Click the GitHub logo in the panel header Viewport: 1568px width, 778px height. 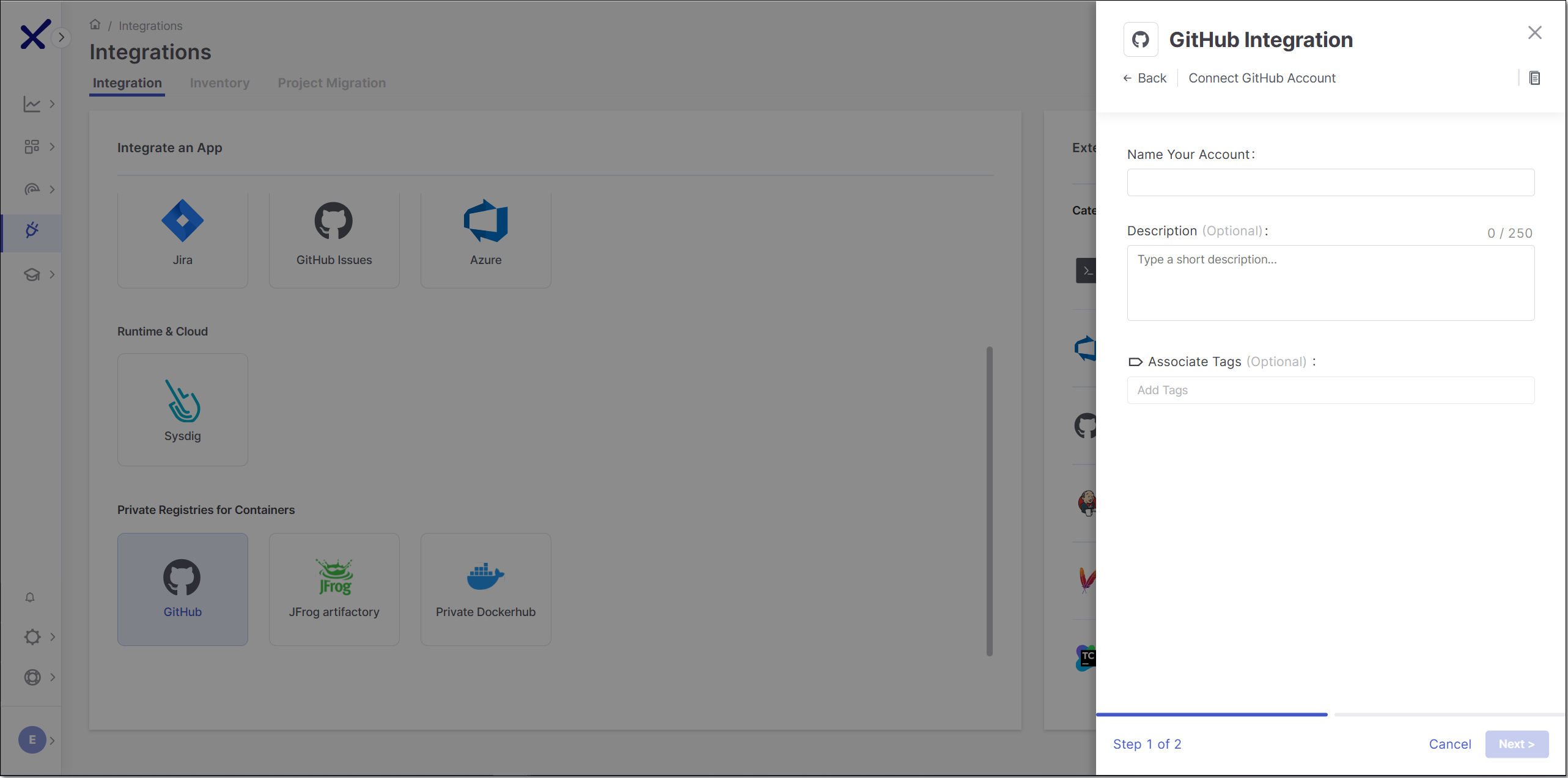(x=1141, y=40)
